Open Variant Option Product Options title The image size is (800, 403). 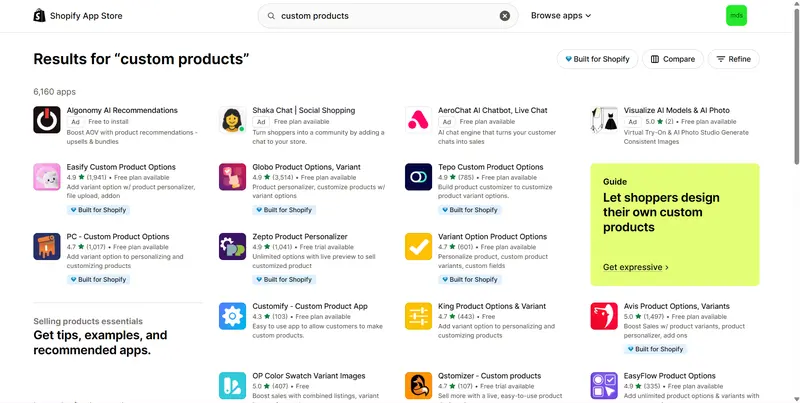492,237
